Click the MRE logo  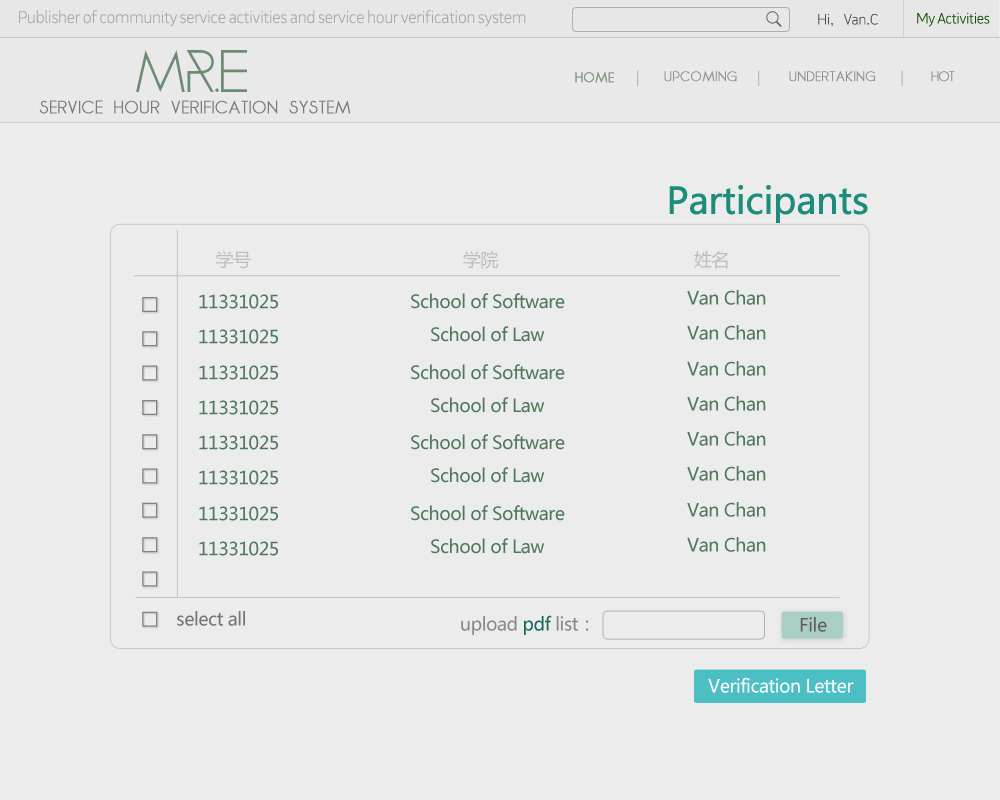click(x=192, y=71)
